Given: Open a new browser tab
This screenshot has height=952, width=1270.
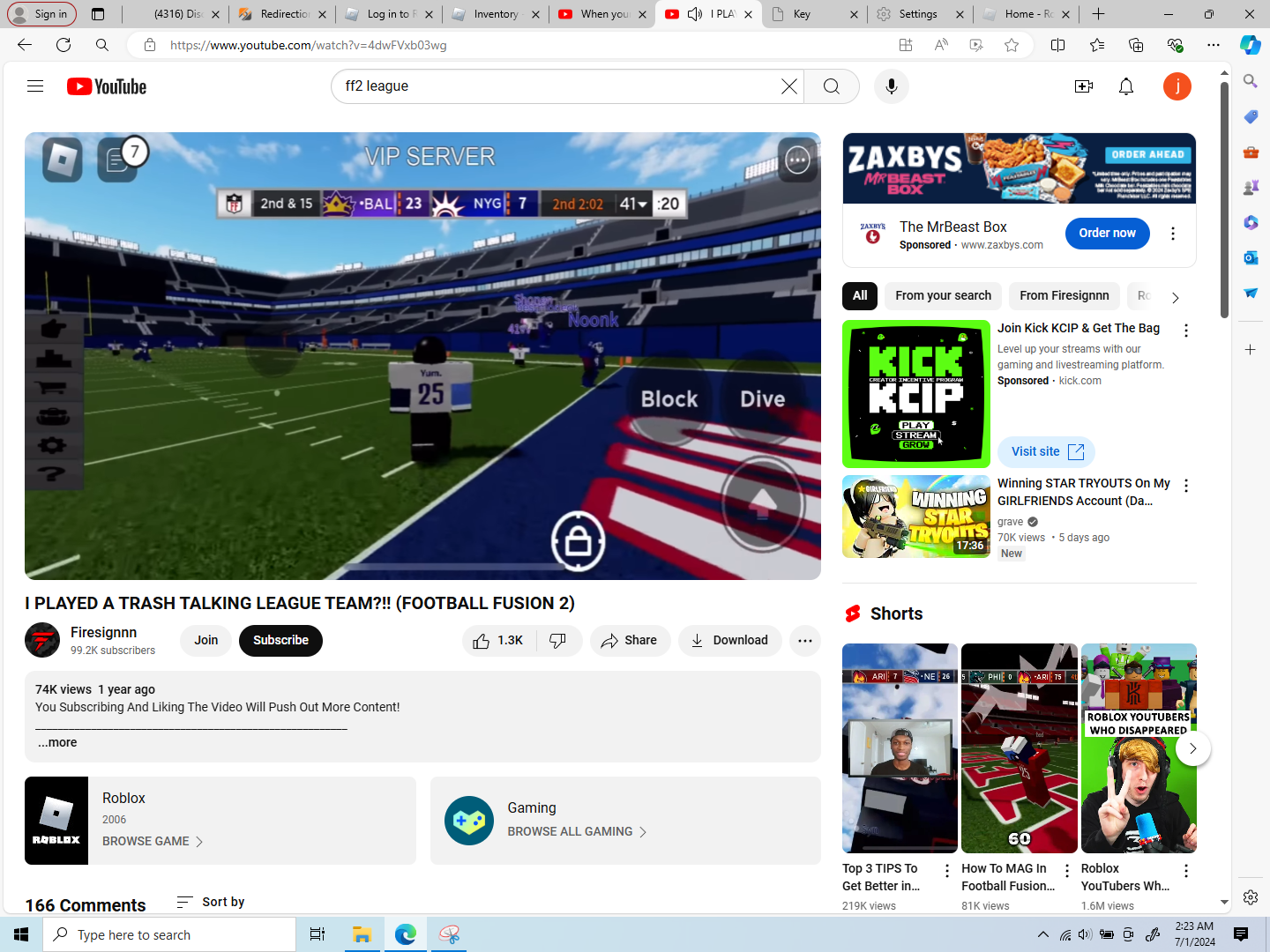Looking at the screenshot, I should tap(1098, 14).
